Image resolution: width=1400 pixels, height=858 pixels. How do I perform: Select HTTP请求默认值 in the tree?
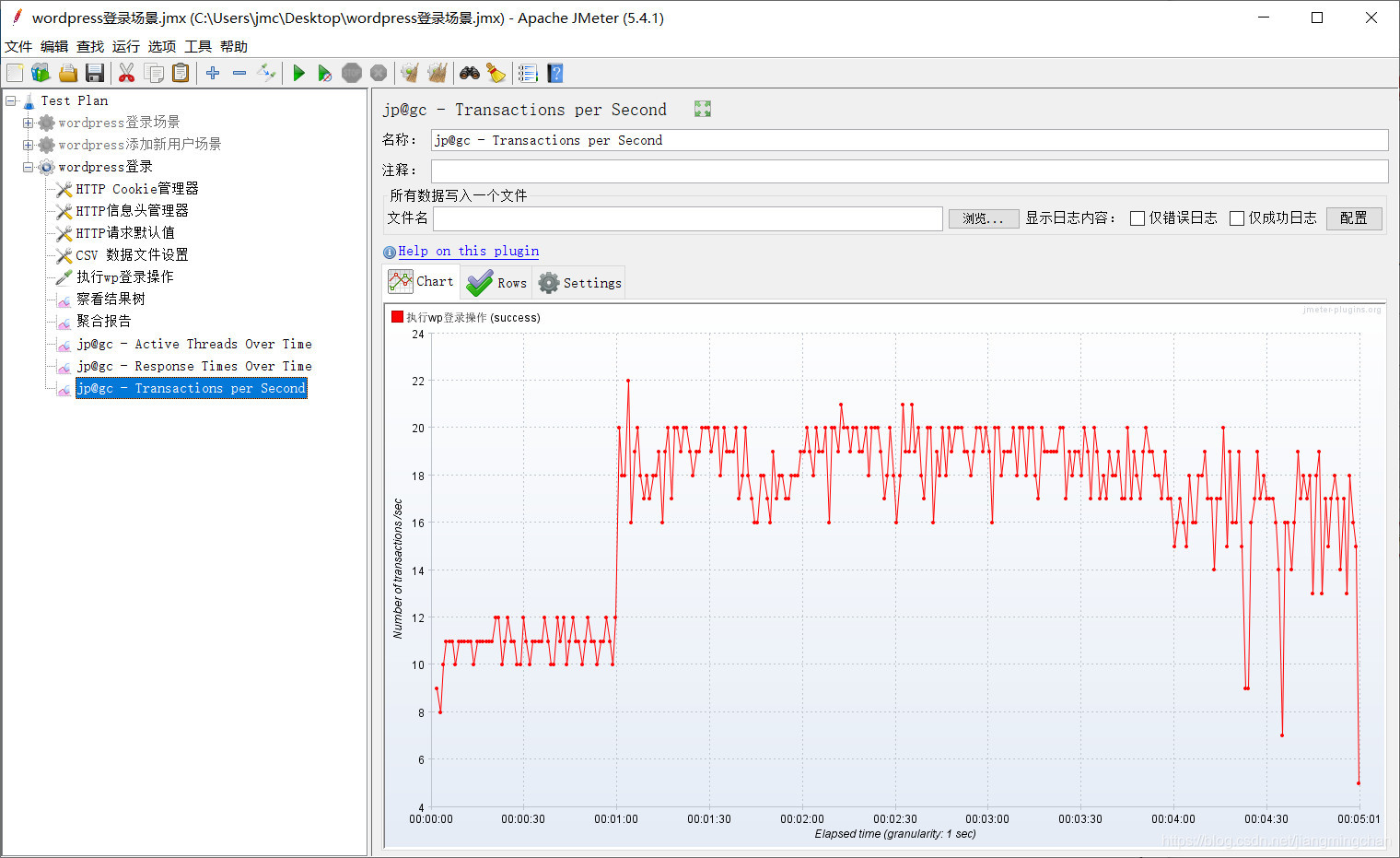pyautogui.click(x=125, y=233)
